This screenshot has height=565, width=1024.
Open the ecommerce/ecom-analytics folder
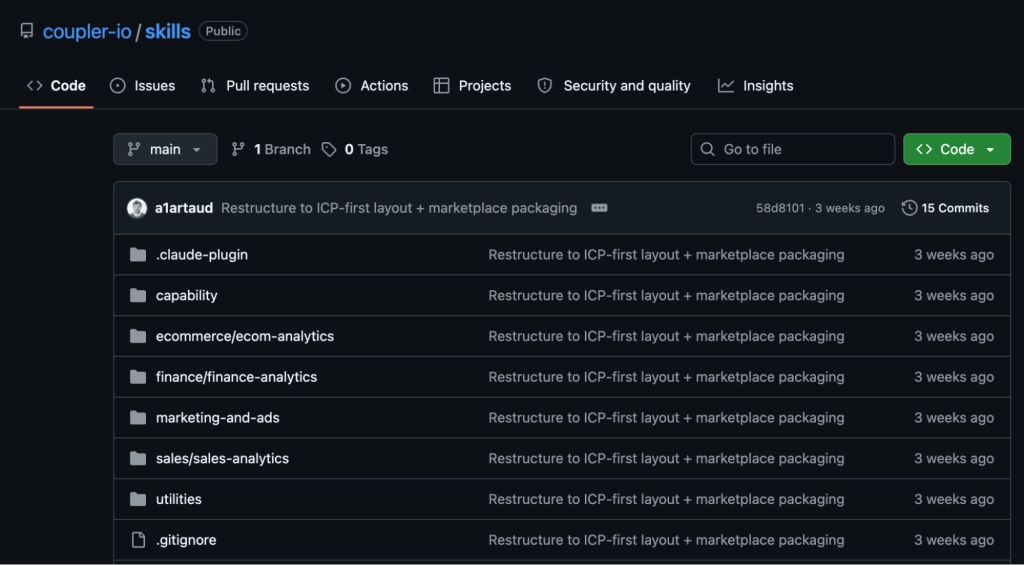click(245, 336)
